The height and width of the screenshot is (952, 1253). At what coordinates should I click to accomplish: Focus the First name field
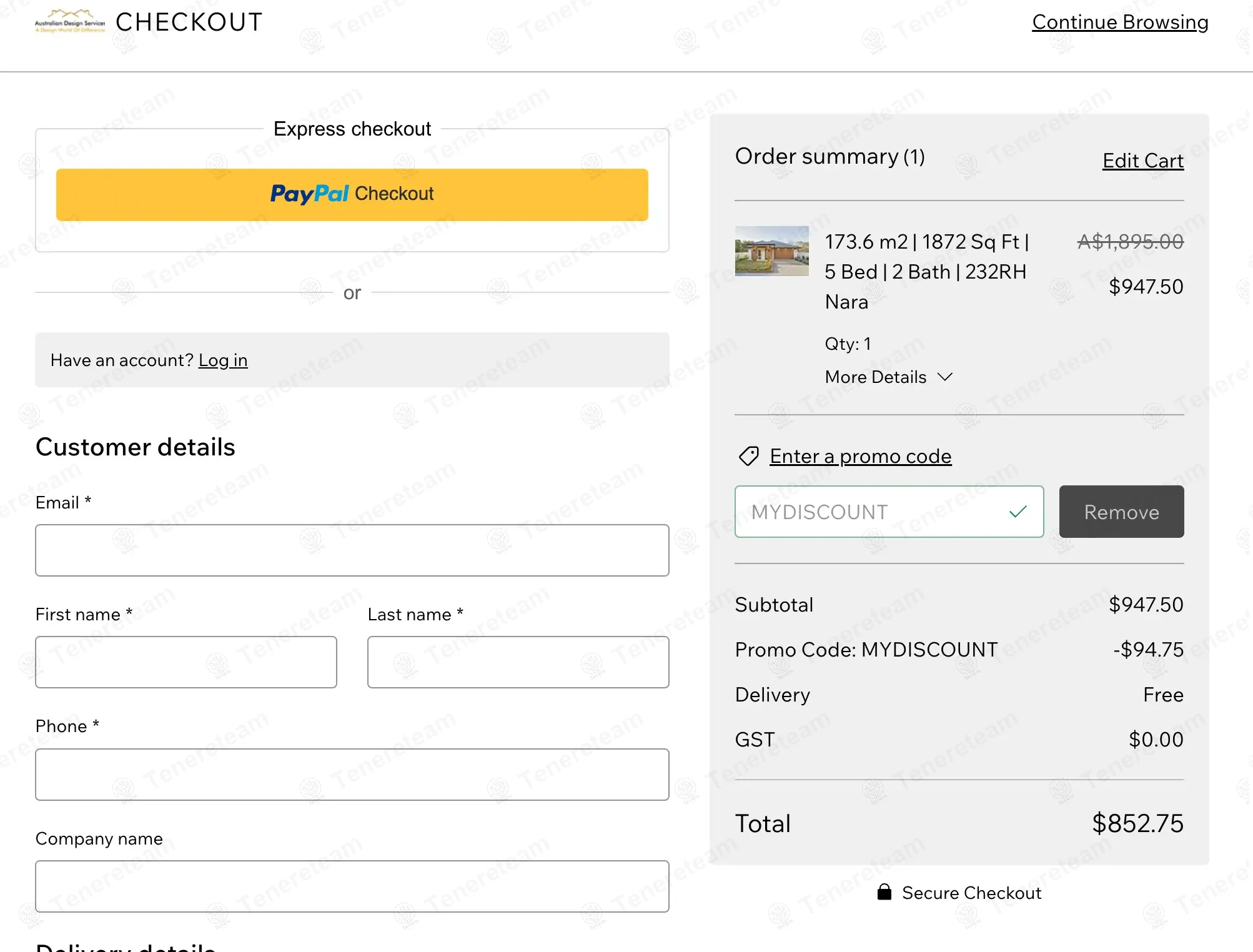(x=186, y=662)
